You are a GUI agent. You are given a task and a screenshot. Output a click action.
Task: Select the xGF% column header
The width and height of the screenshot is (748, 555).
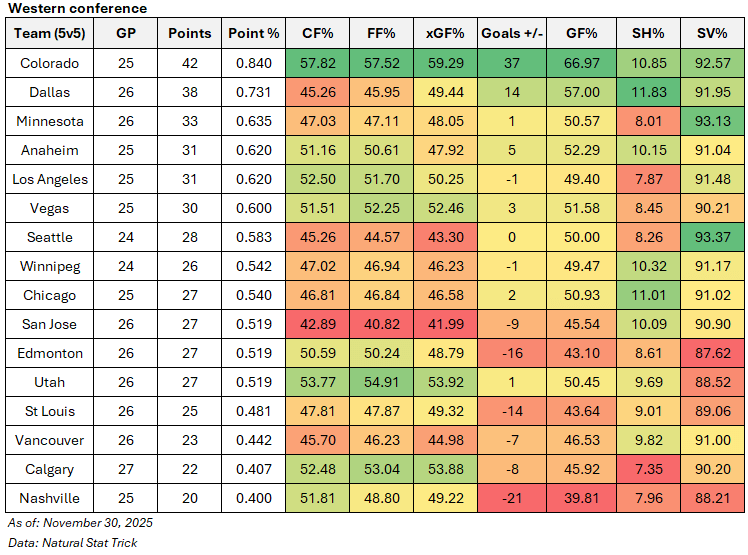[445, 33]
